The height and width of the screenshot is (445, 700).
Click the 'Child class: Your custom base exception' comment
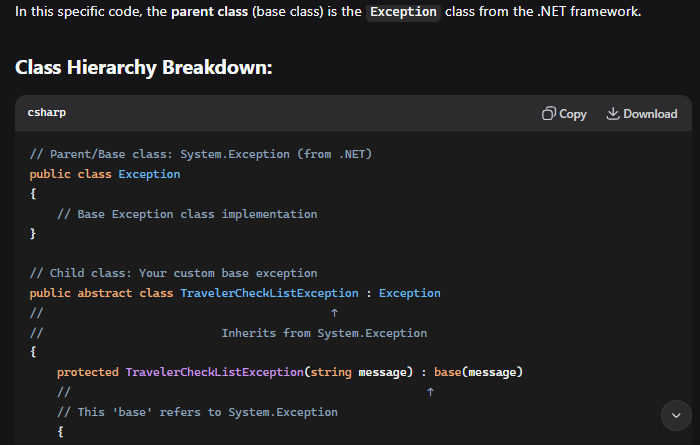[173, 273]
